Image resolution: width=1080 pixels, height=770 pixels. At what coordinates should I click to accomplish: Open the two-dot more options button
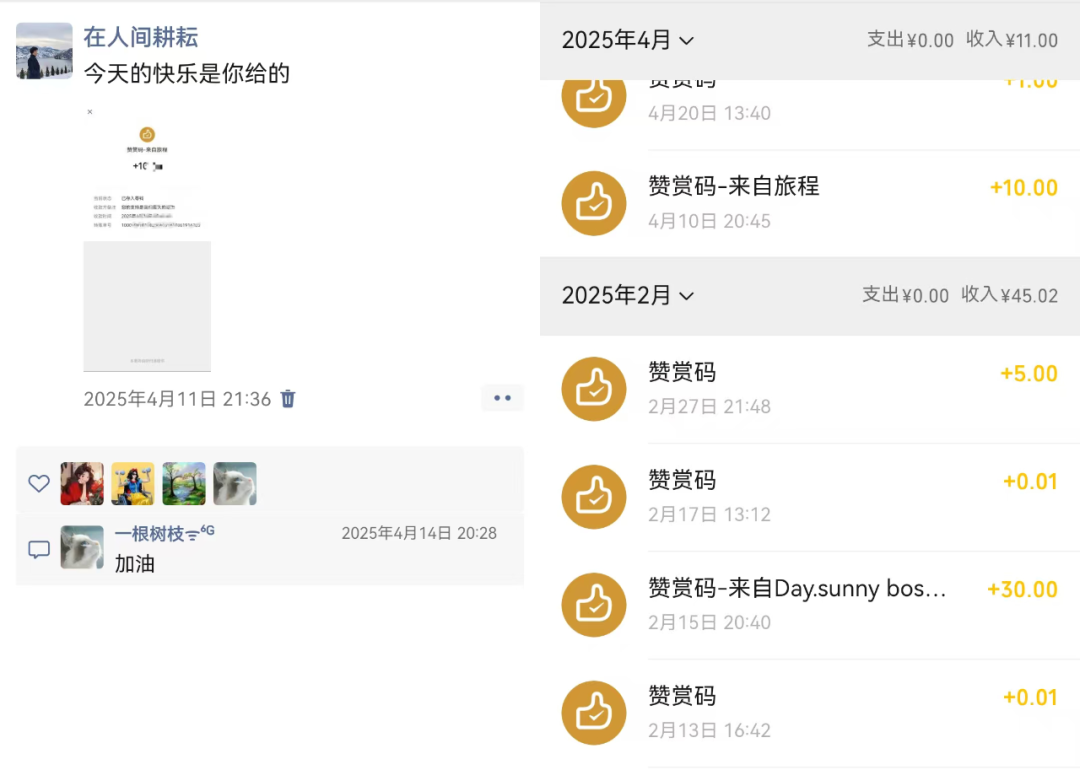pos(502,398)
